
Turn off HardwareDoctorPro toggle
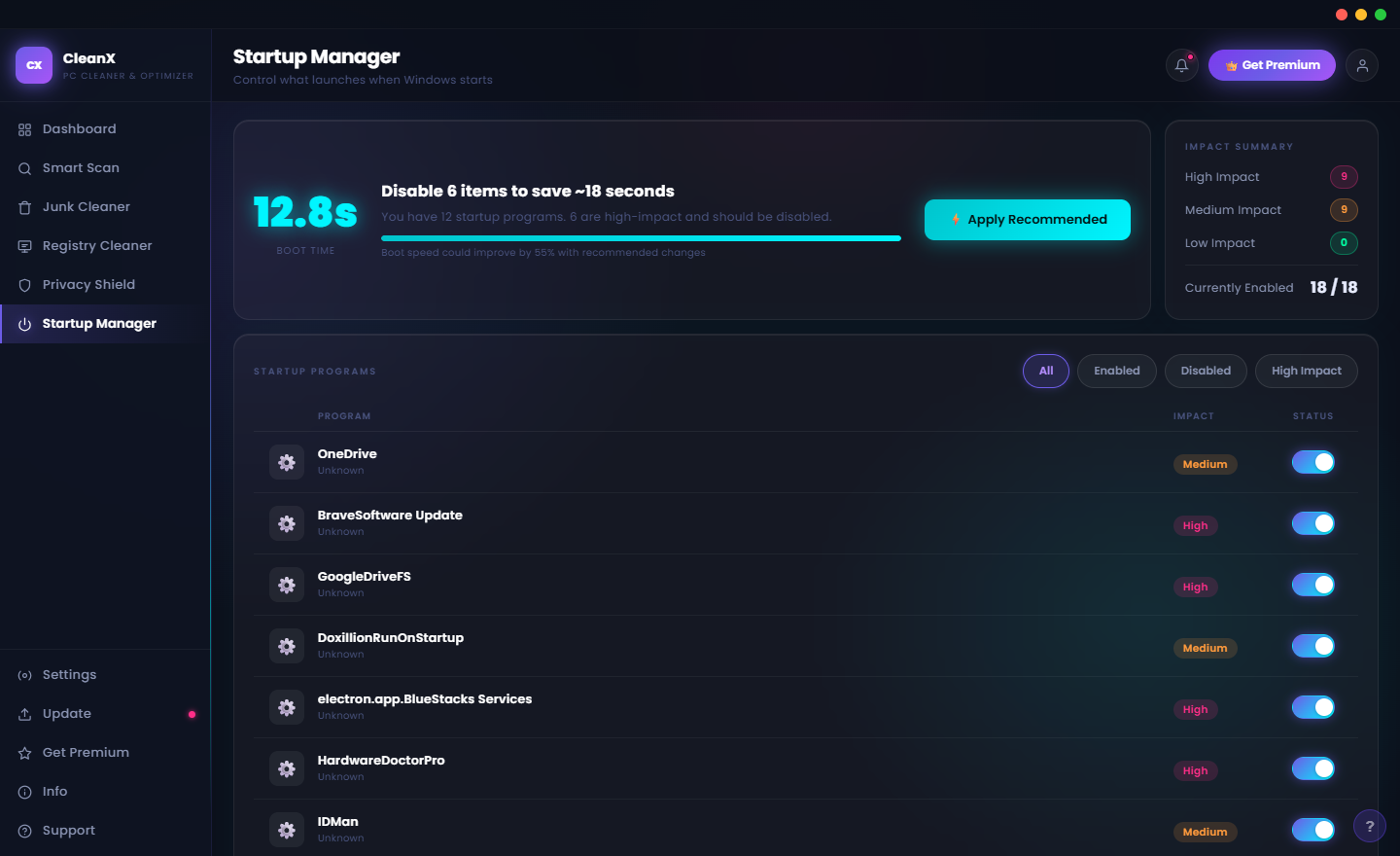1313,768
